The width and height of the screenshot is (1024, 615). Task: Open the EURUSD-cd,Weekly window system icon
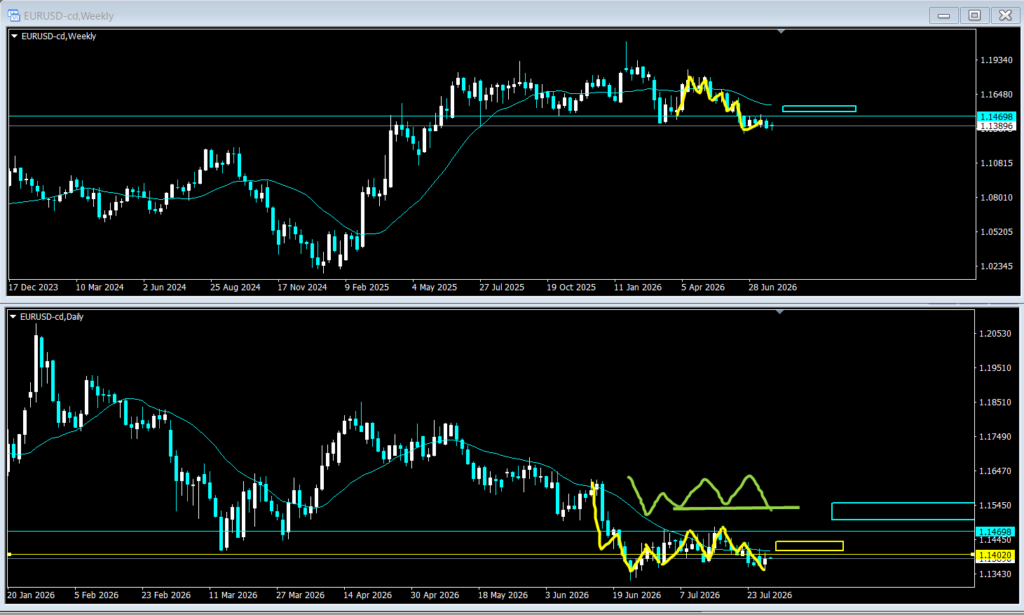pos(14,15)
